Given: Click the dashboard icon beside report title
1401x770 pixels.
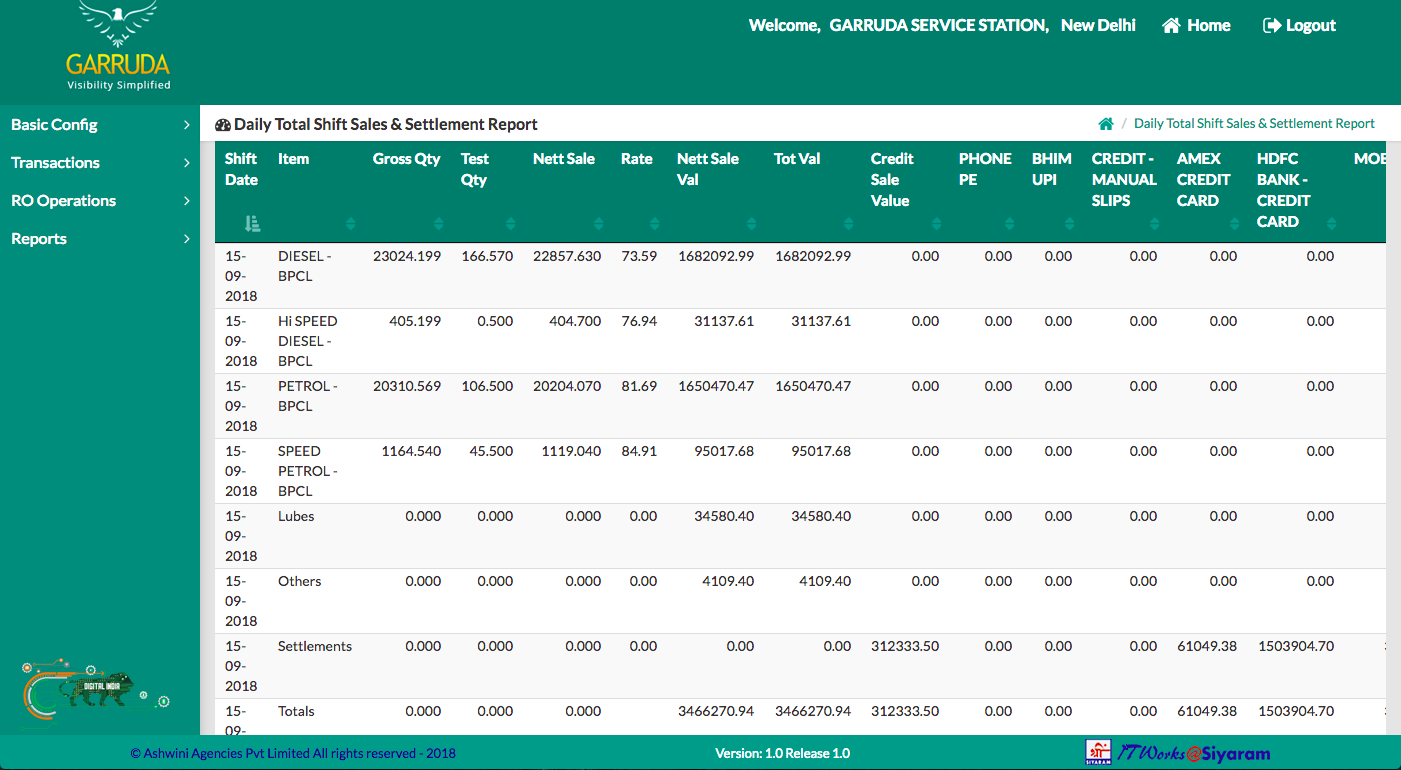Looking at the screenshot, I should click(223, 125).
